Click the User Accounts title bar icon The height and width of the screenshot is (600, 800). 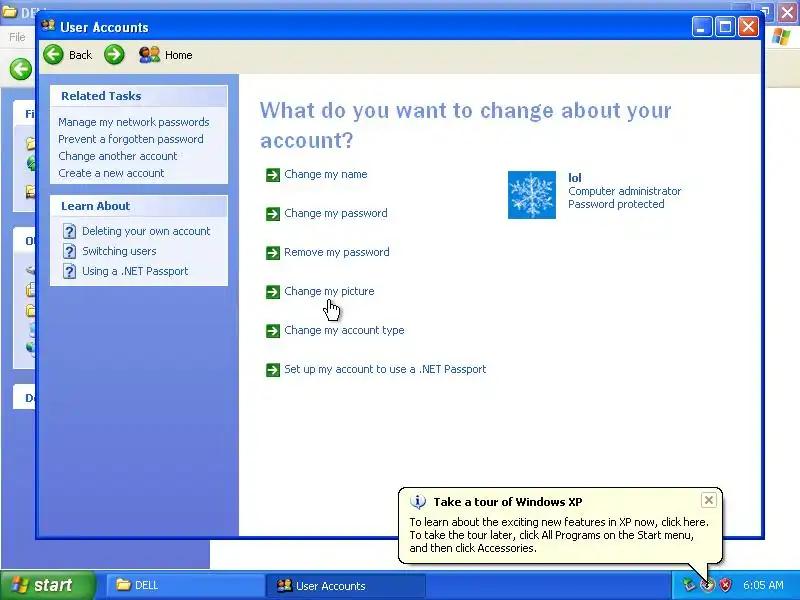coord(48,26)
